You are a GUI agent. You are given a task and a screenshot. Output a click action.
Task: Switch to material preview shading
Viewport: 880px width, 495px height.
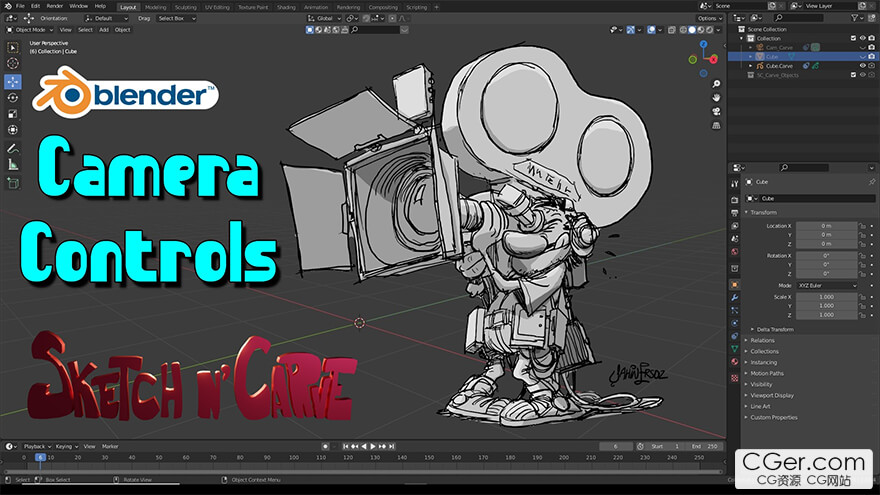[x=701, y=30]
